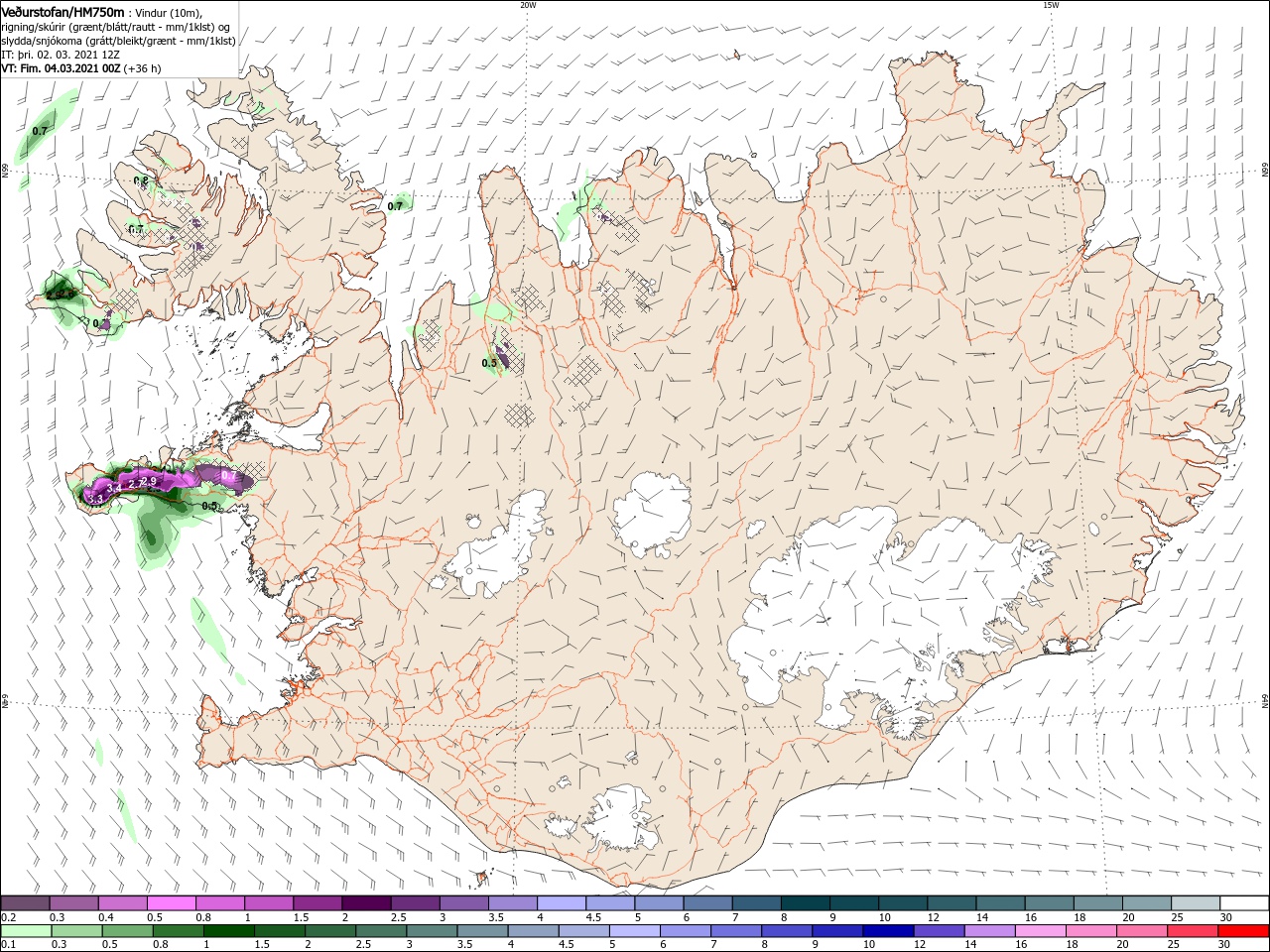The image size is (1270, 952).
Task: Click the '2.9' value on the purple snow band
Action: point(149,481)
